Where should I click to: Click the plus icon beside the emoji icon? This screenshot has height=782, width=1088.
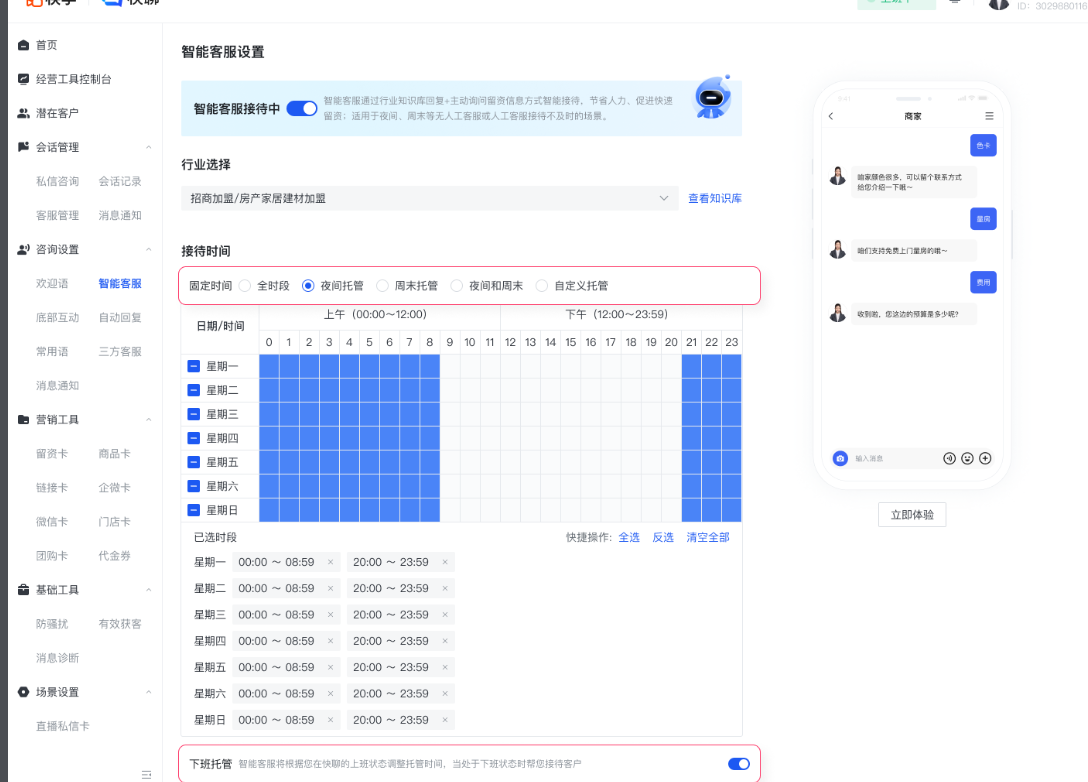pyautogui.click(x=986, y=458)
